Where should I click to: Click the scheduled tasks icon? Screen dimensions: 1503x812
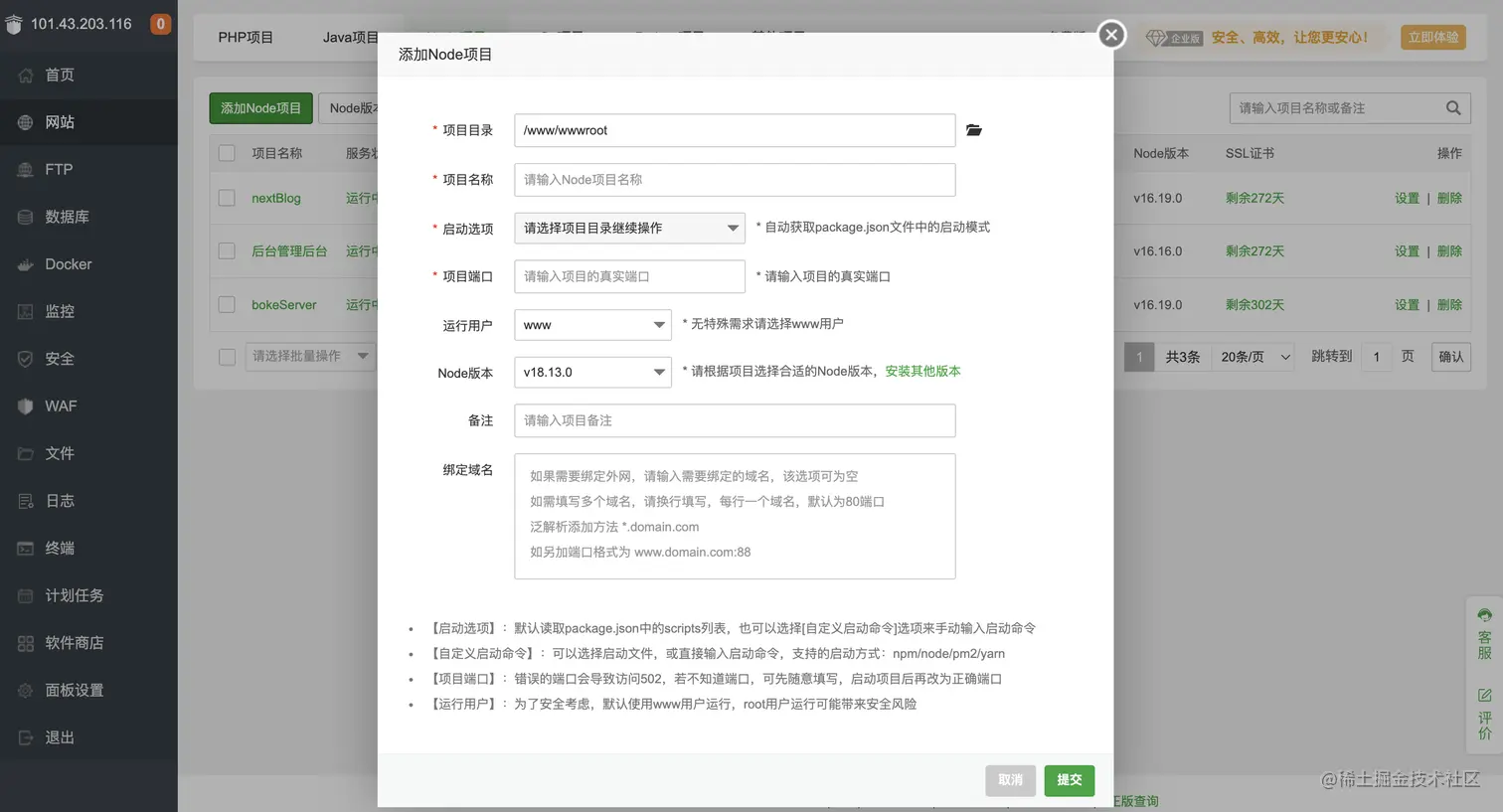[26, 595]
